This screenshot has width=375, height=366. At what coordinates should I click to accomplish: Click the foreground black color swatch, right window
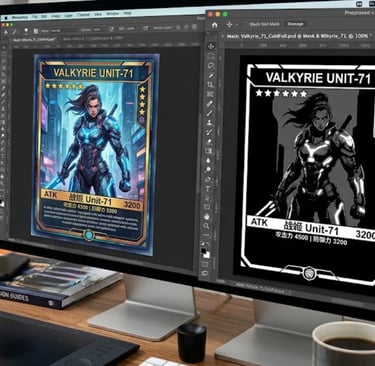pos(204,251)
